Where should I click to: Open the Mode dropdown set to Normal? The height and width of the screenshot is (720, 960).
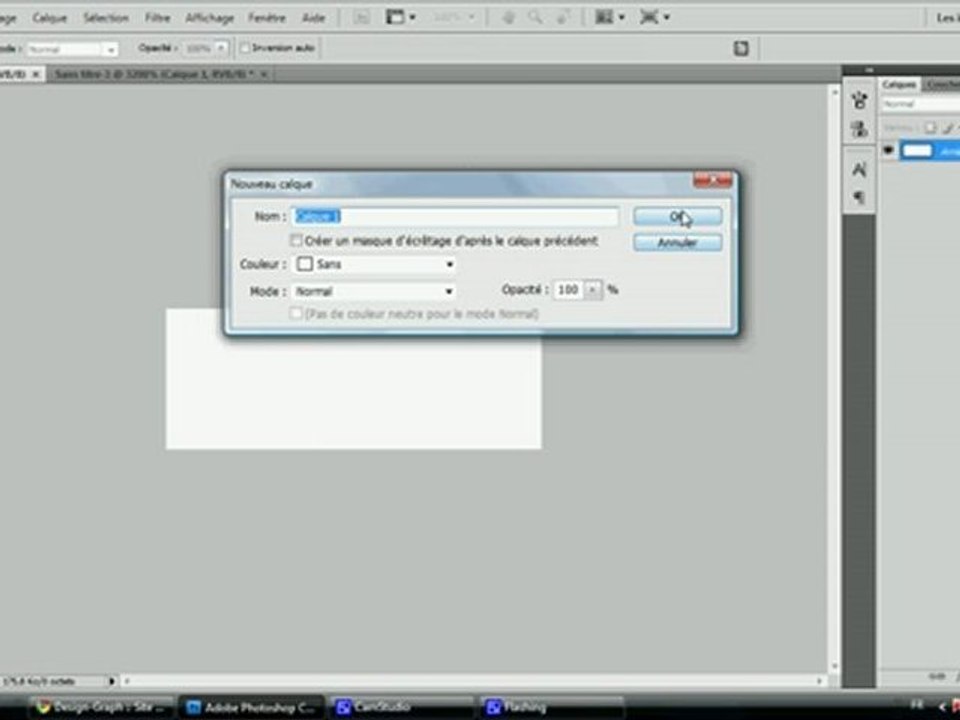coord(375,291)
